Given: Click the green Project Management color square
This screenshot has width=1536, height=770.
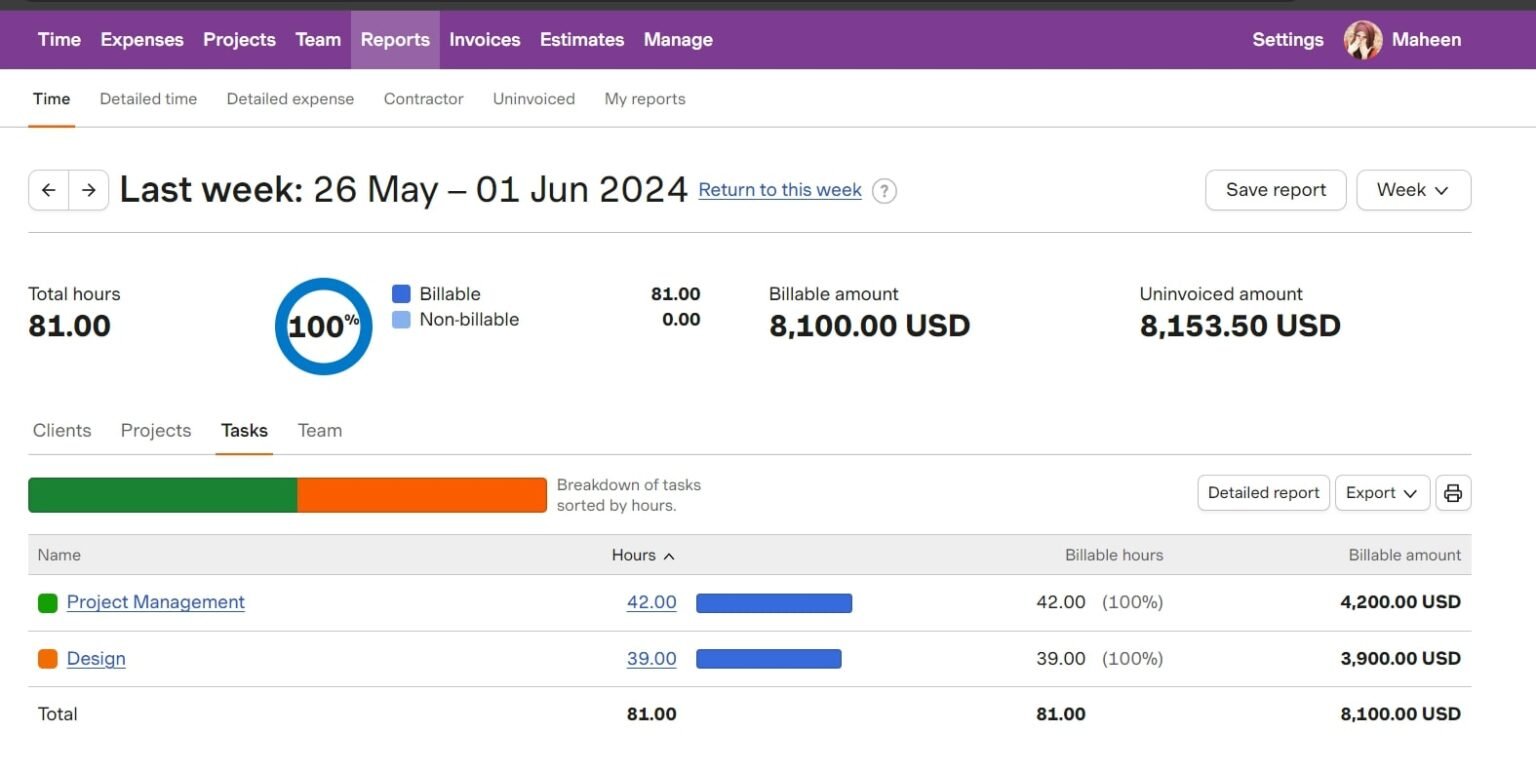Looking at the screenshot, I should coord(47,603).
